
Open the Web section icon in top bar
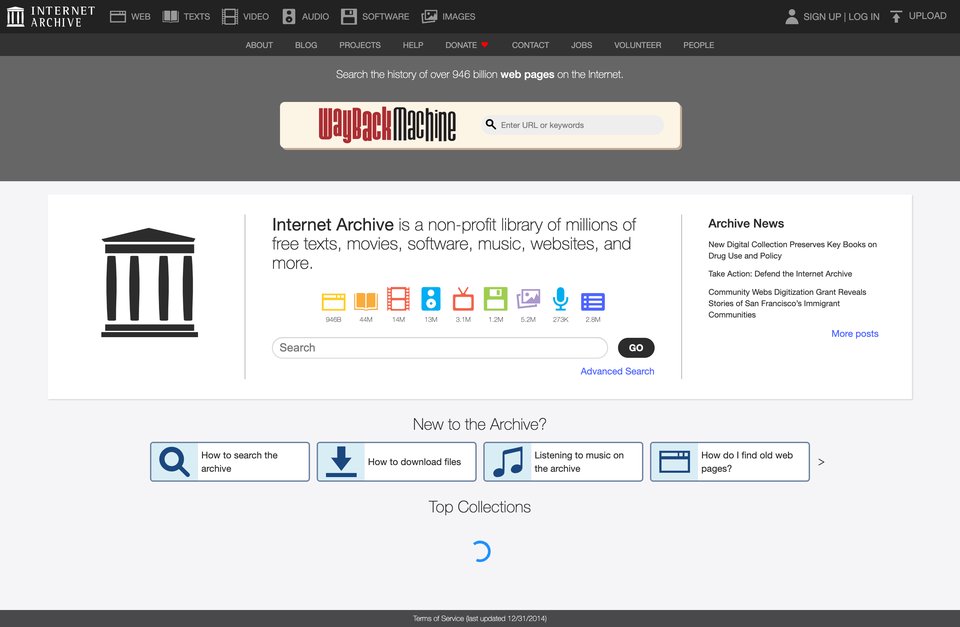pyautogui.click(x=118, y=17)
